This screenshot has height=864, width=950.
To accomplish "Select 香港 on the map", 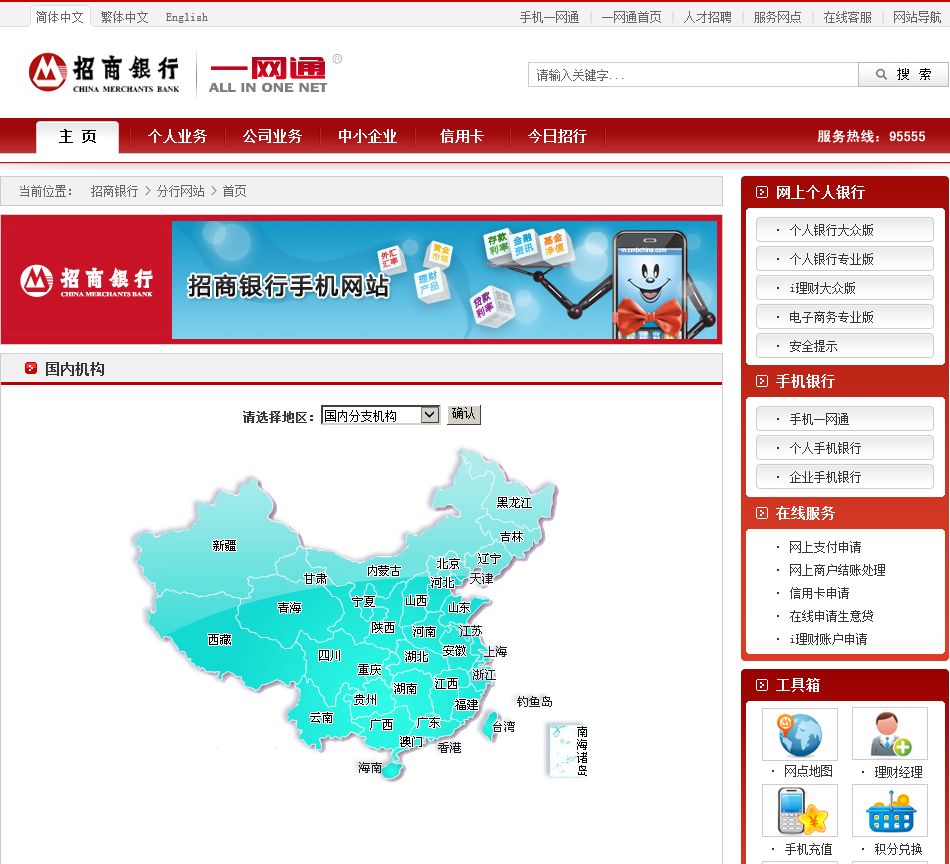I will [x=450, y=748].
